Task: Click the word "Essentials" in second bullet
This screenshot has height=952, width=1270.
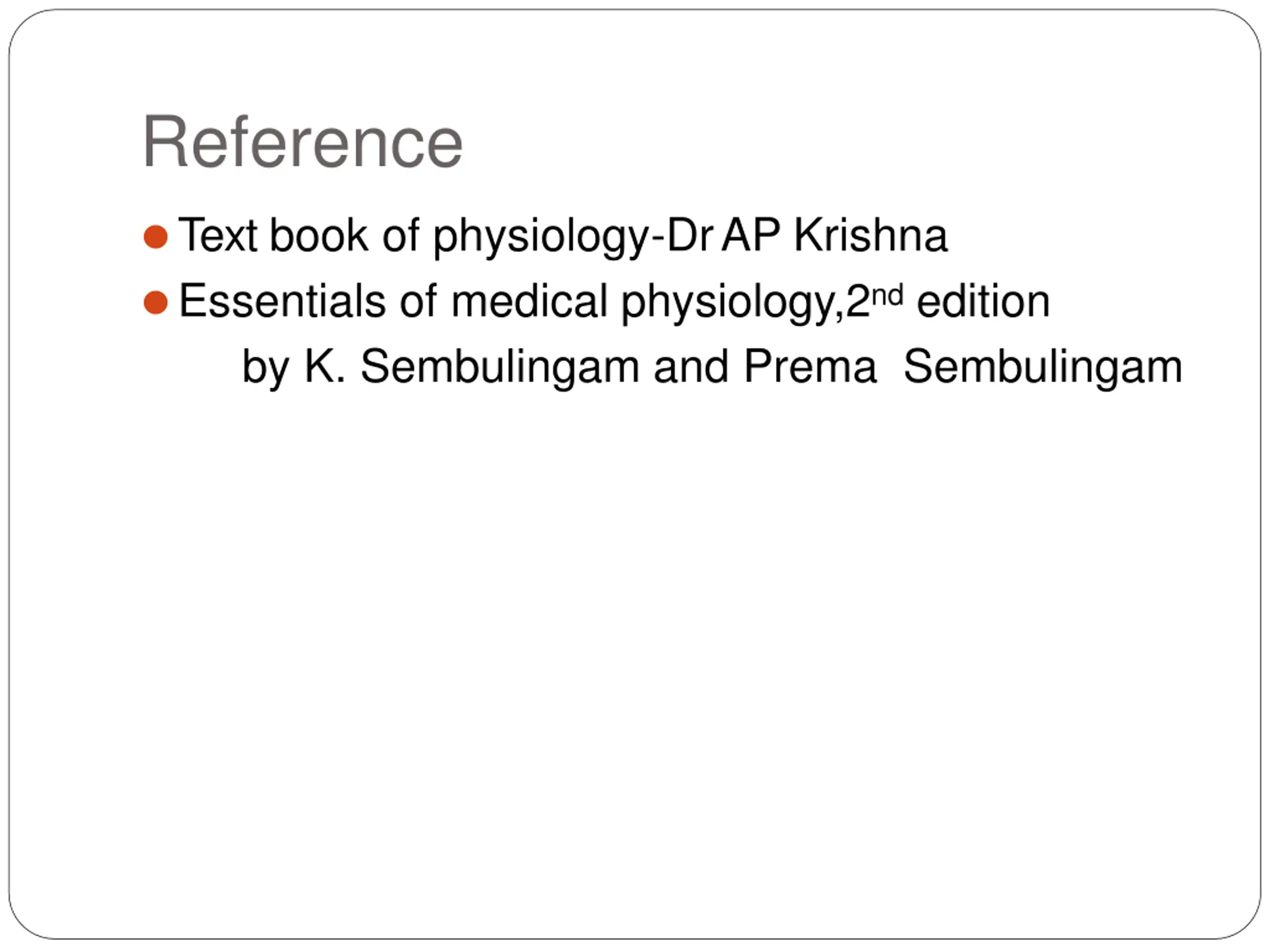Action: point(282,301)
